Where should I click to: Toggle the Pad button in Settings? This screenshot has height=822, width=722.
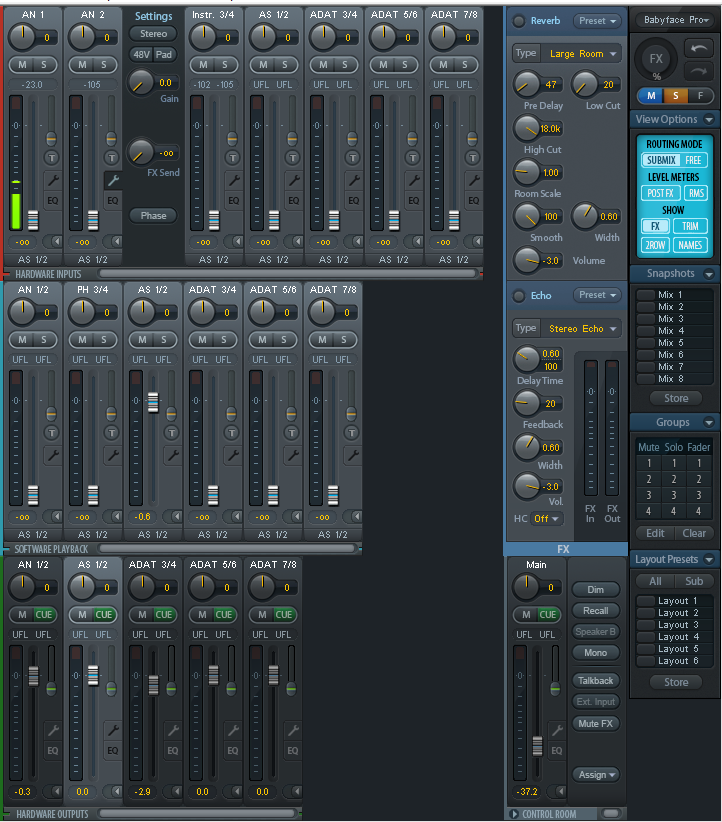coord(164,55)
